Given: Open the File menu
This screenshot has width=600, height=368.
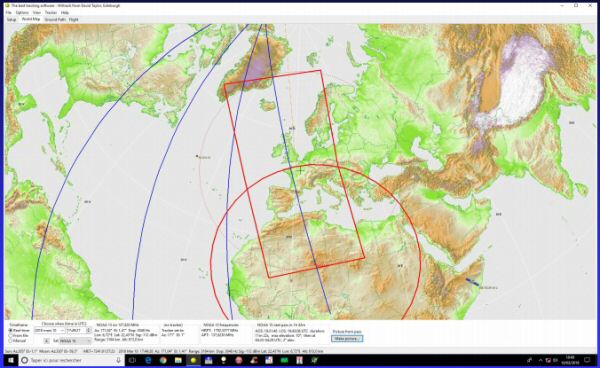Looking at the screenshot, I should [x=8, y=13].
